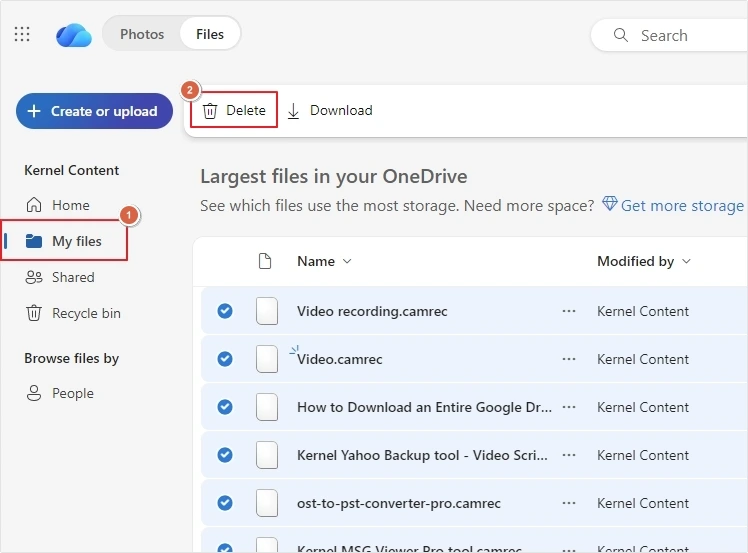This screenshot has width=748, height=553.
Task: Click the search magnifier icon
Action: click(621, 35)
